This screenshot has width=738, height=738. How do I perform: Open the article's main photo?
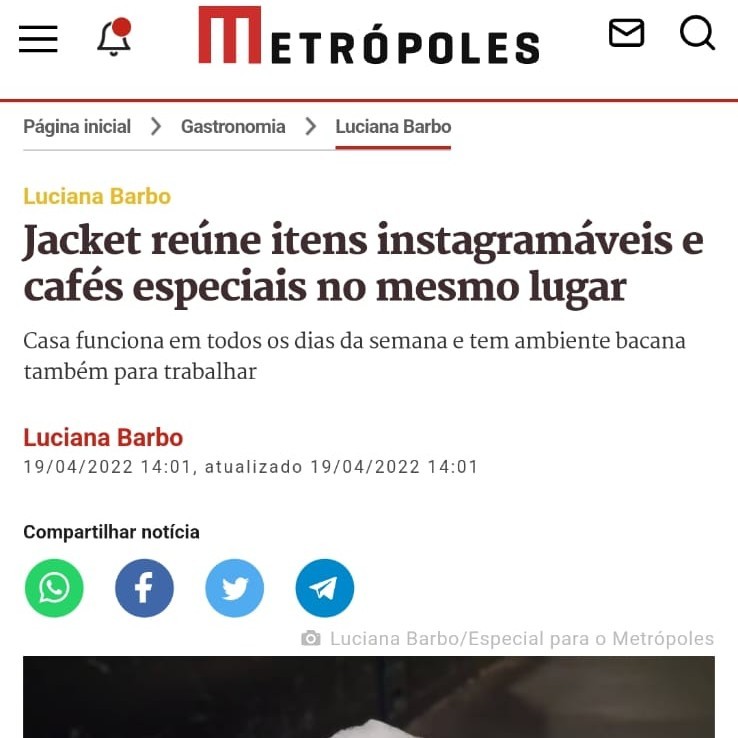click(369, 697)
